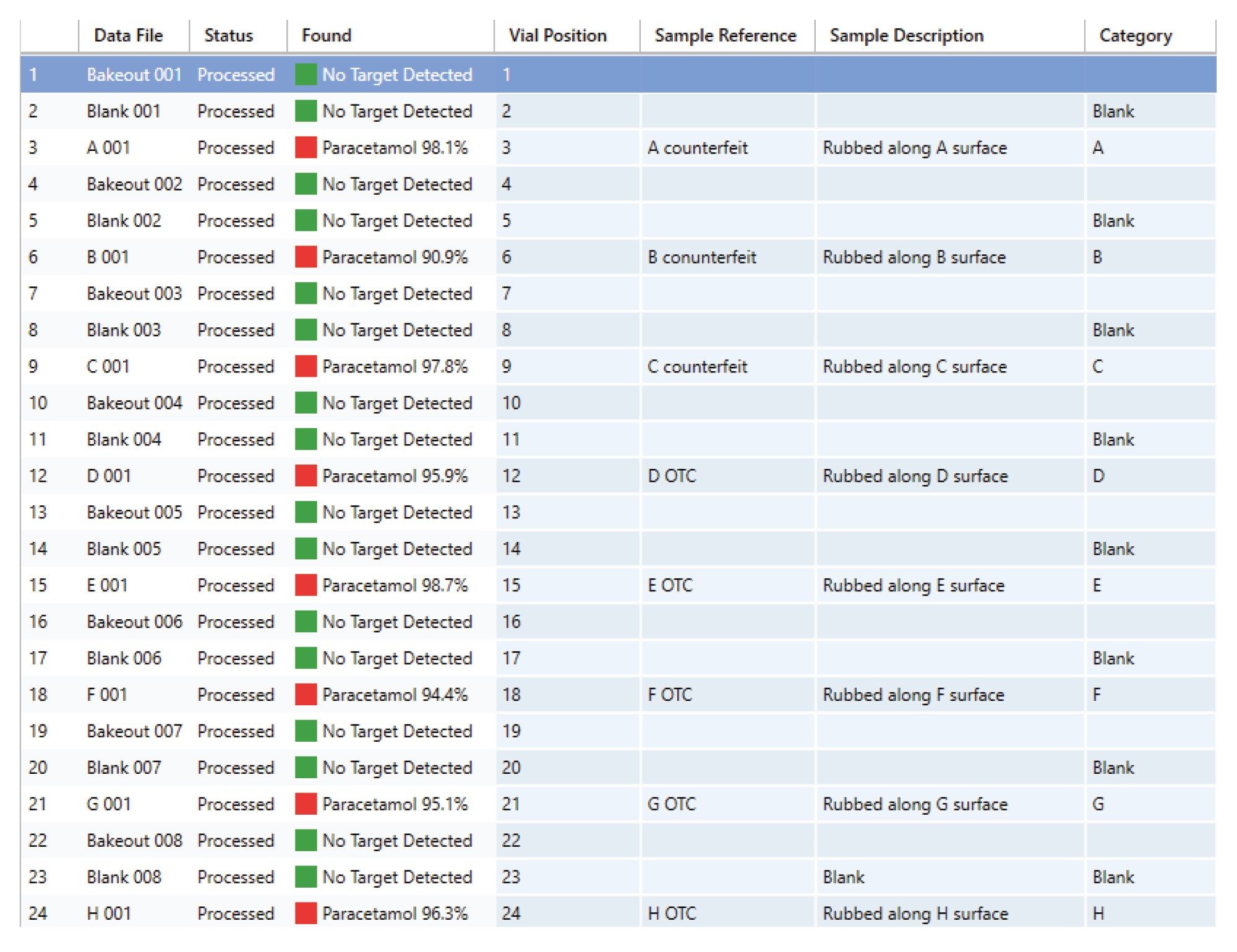The image size is (1237, 952).
Task: Click green status square for Bakeout 001
Action: pos(306,74)
